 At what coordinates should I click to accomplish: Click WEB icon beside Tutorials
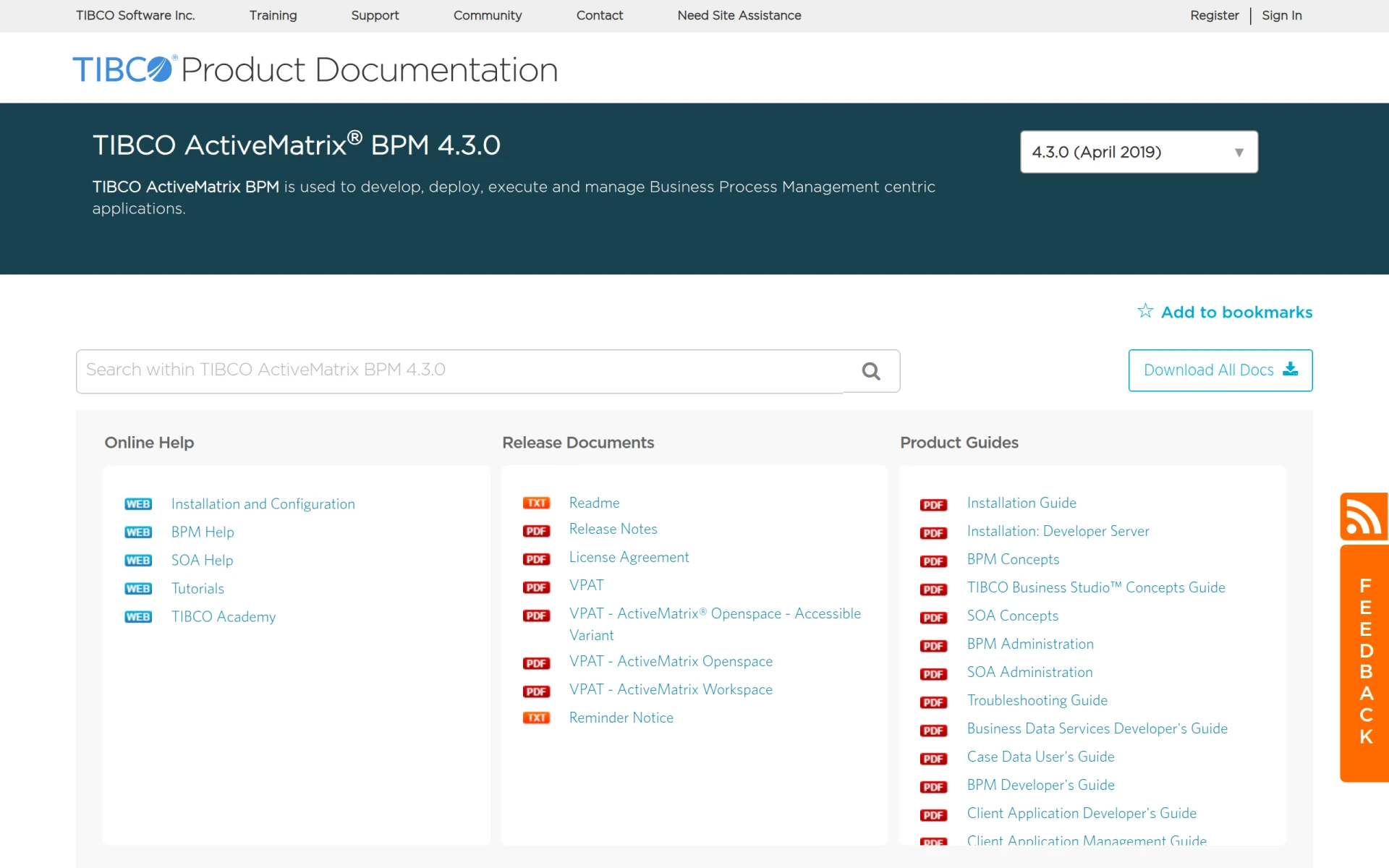click(138, 589)
